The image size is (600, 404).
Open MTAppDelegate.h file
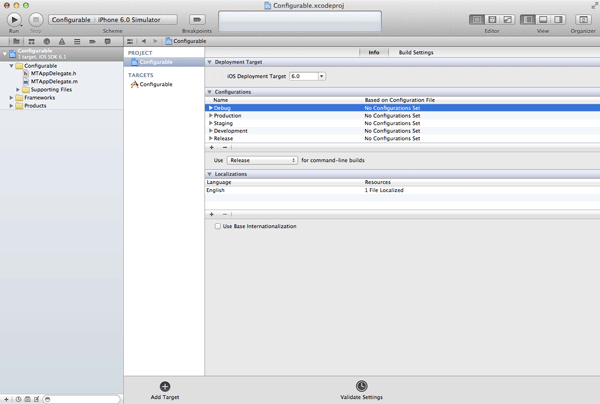click(x=50, y=73)
